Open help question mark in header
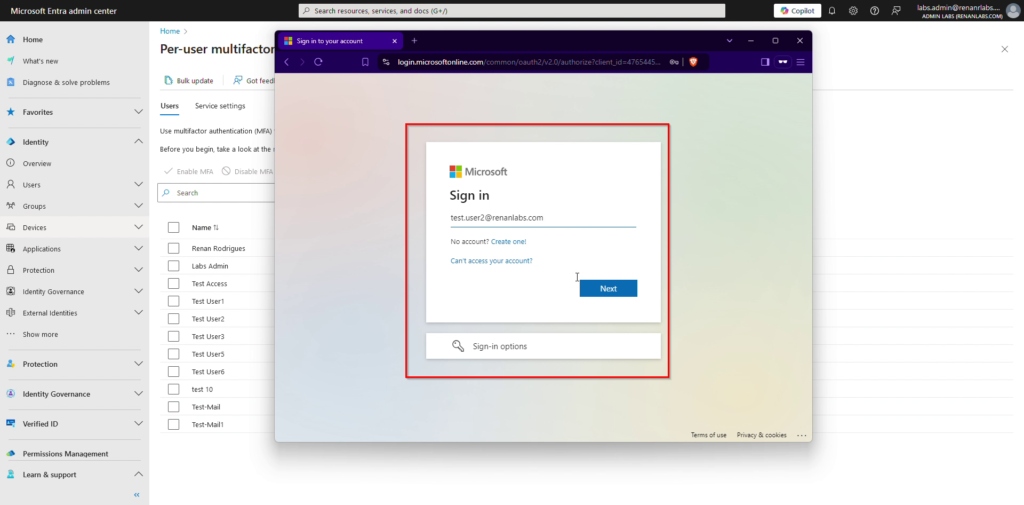This screenshot has width=1024, height=505. pos(874,10)
